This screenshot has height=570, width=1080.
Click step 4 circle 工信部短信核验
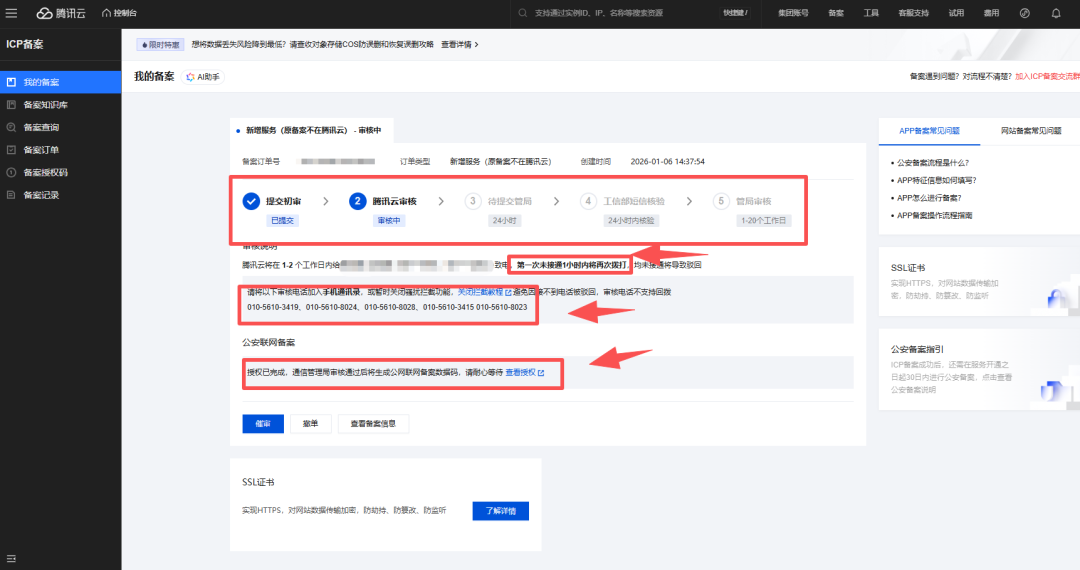(588, 201)
